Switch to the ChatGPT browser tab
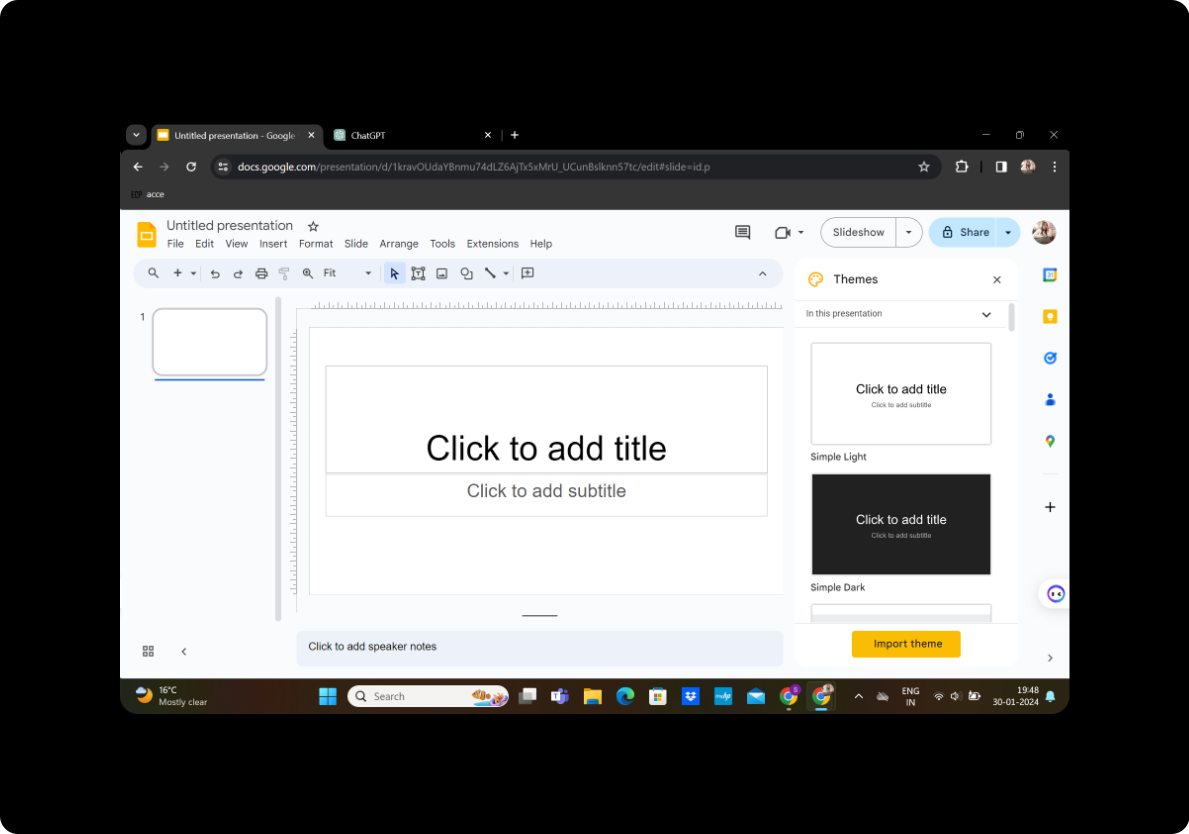The image size is (1189, 834). pyautogui.click(x=413, y=135)
